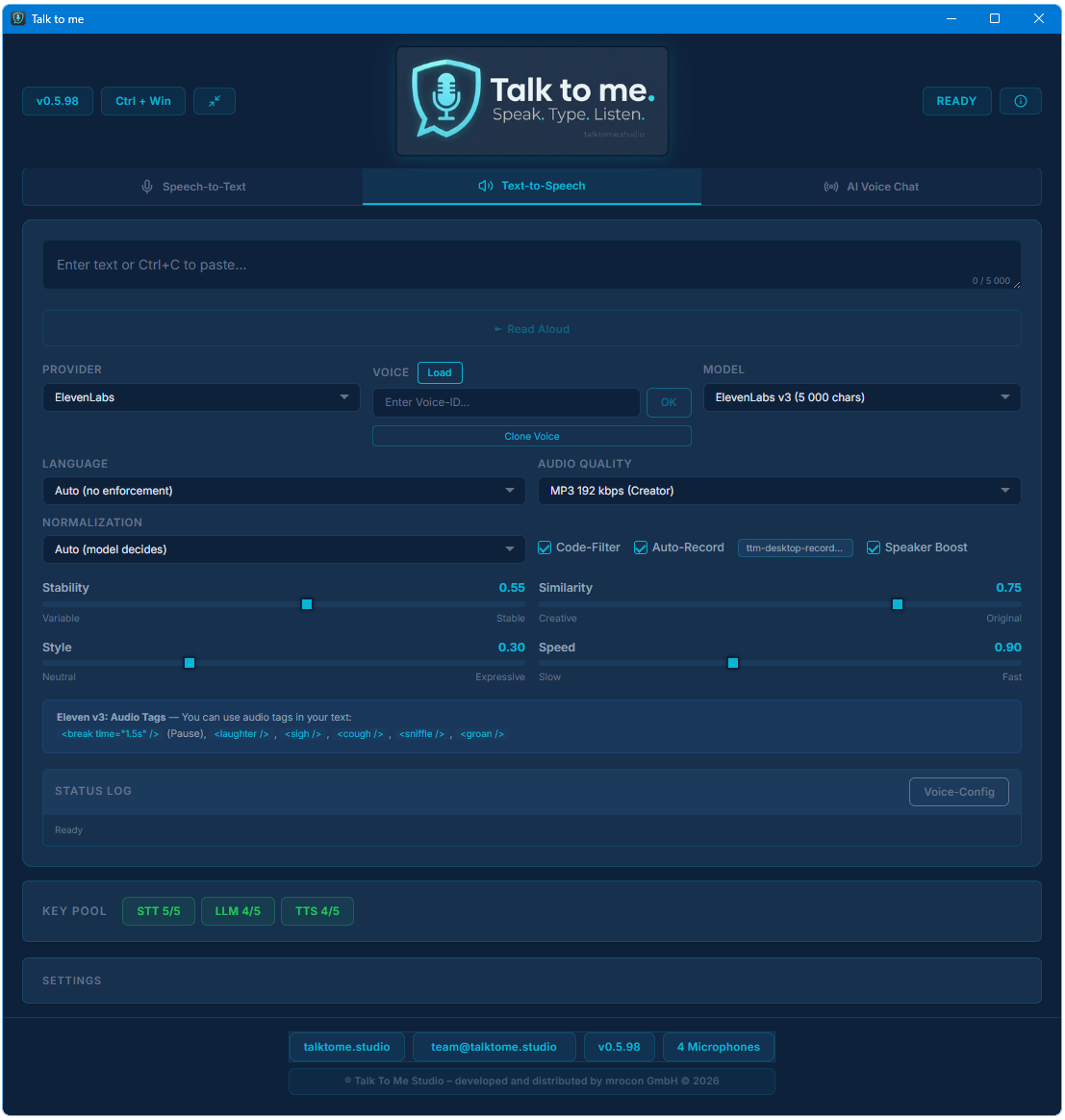This screenshot has height=1120, width=1065.
Task: Click the LLM 4/5 key pool badge
Action: pos(238,910)
